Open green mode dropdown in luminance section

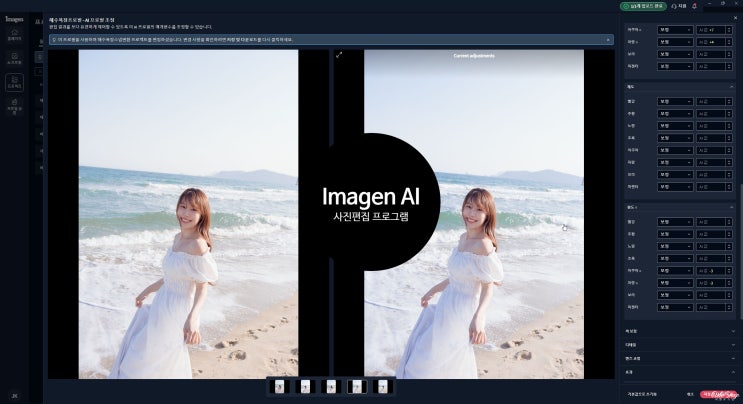pos(675,259)
